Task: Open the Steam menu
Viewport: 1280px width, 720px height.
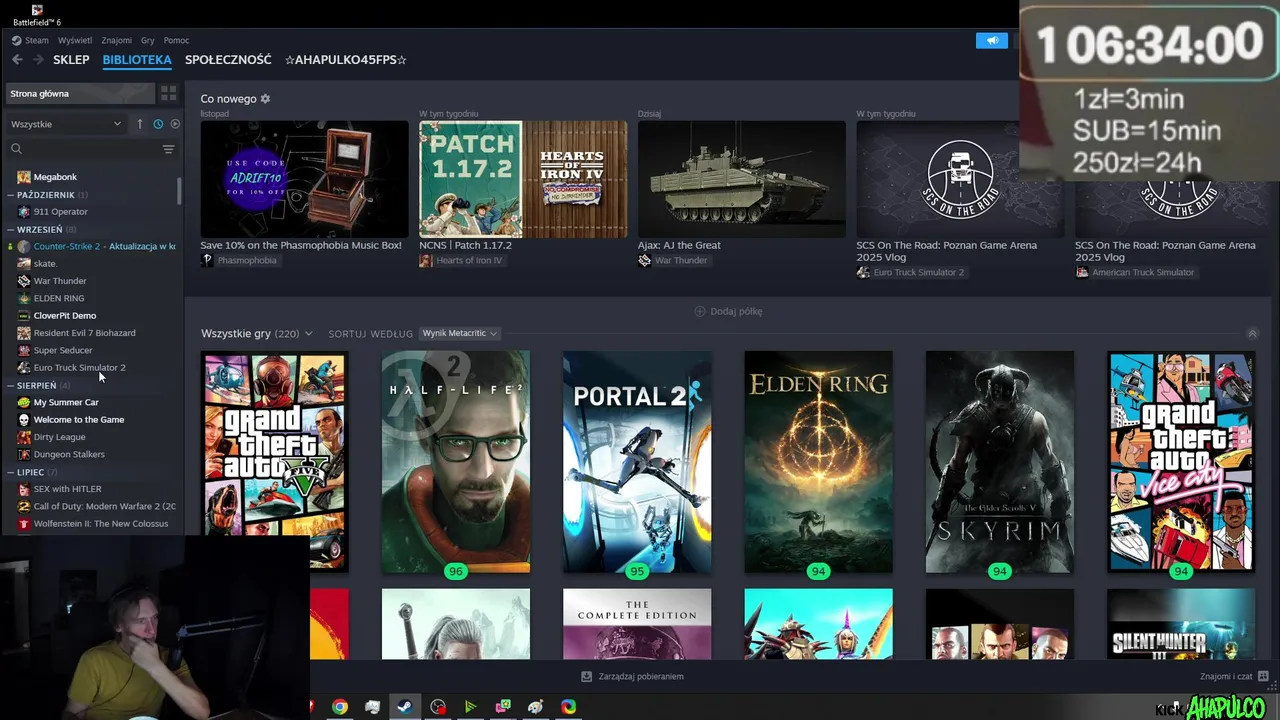Action: [36, 41]
